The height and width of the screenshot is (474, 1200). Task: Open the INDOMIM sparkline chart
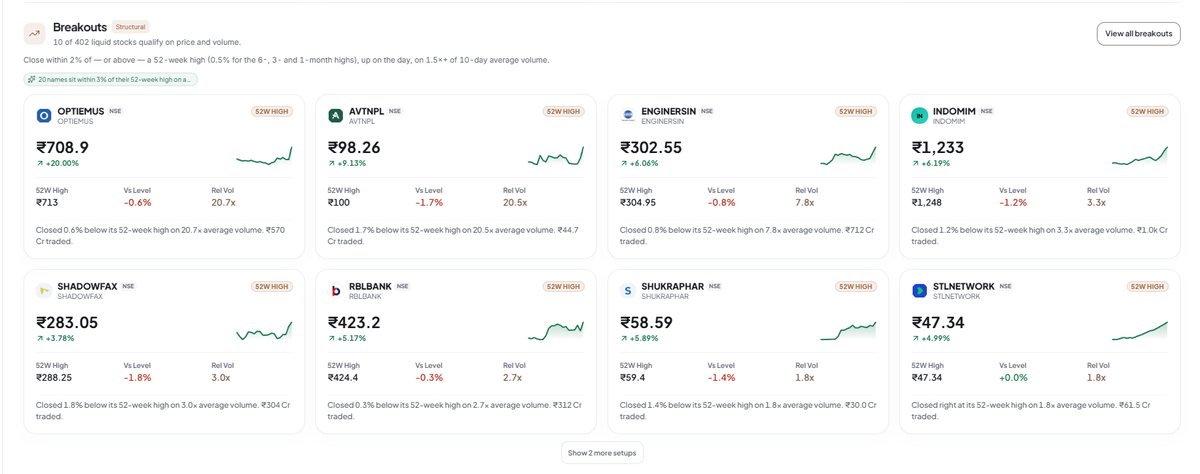[1140, 155]
